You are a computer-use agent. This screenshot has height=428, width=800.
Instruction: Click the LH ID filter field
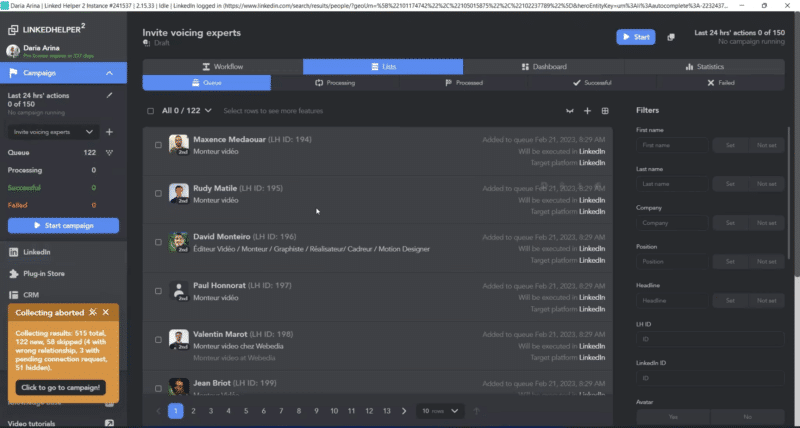pyautogui.click(x=710, y=339)
